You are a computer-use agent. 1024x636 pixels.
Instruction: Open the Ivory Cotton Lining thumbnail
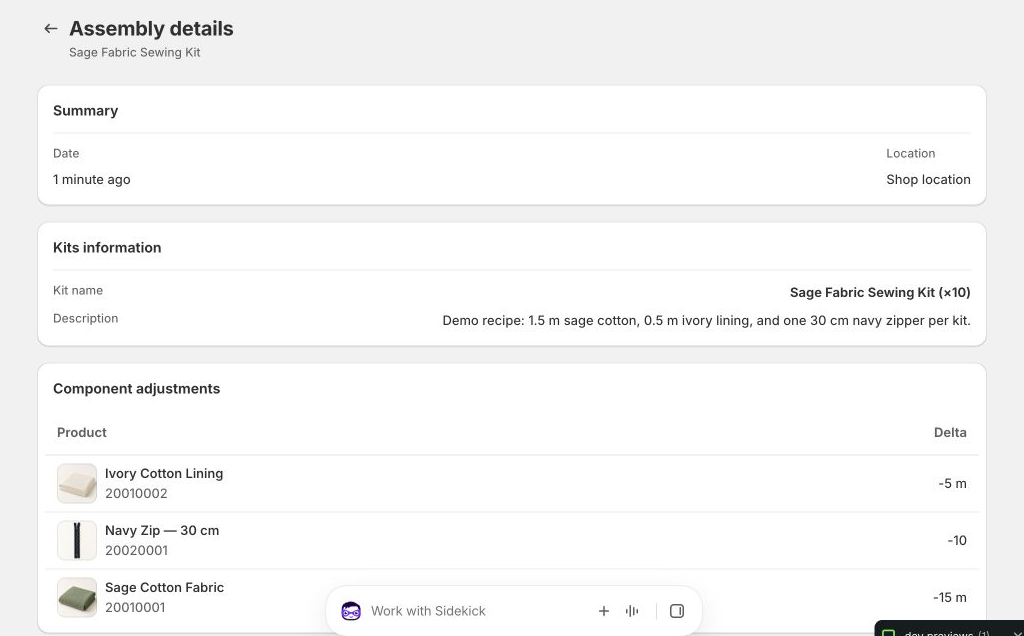(77, 484)
